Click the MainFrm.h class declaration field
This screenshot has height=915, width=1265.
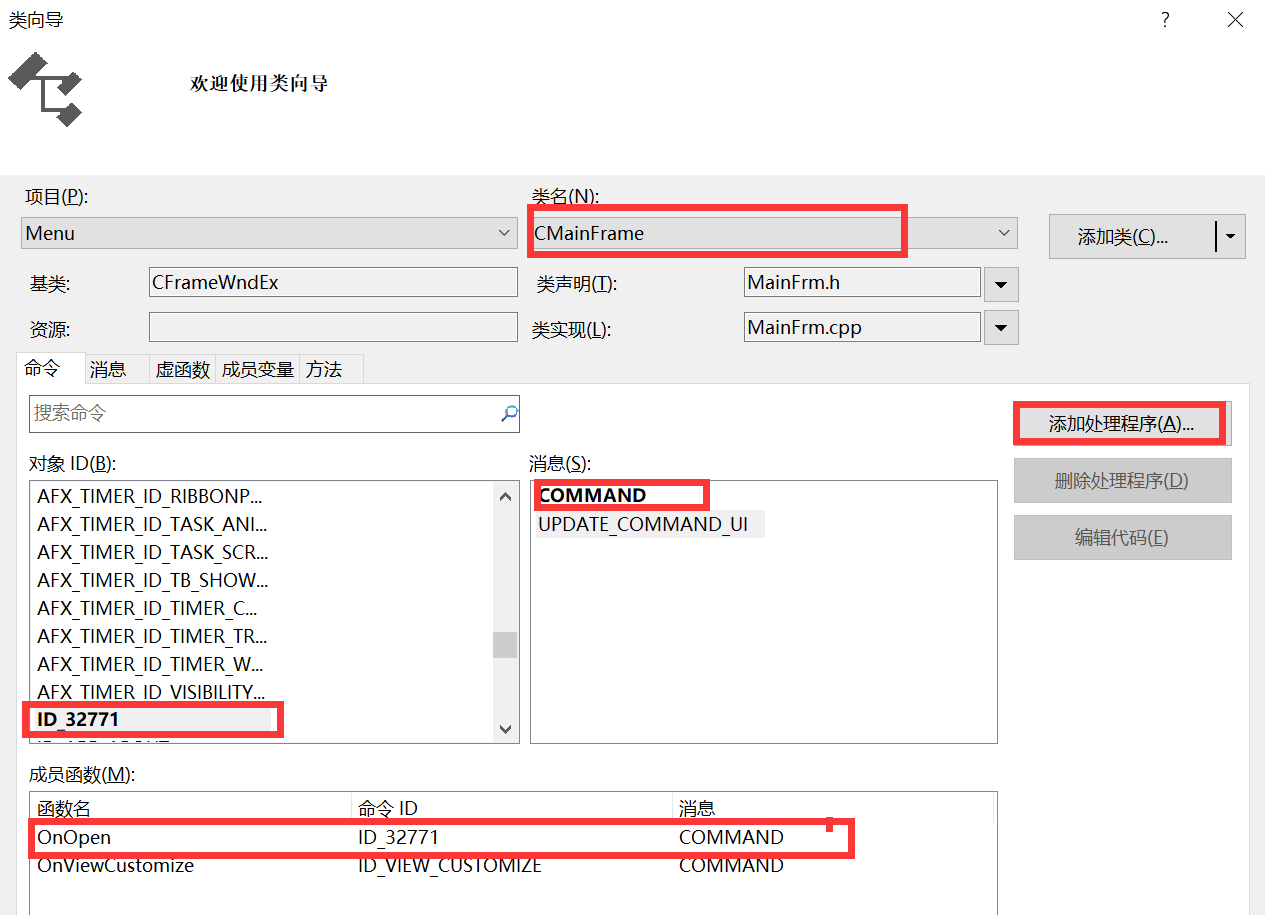click(862, 282)
